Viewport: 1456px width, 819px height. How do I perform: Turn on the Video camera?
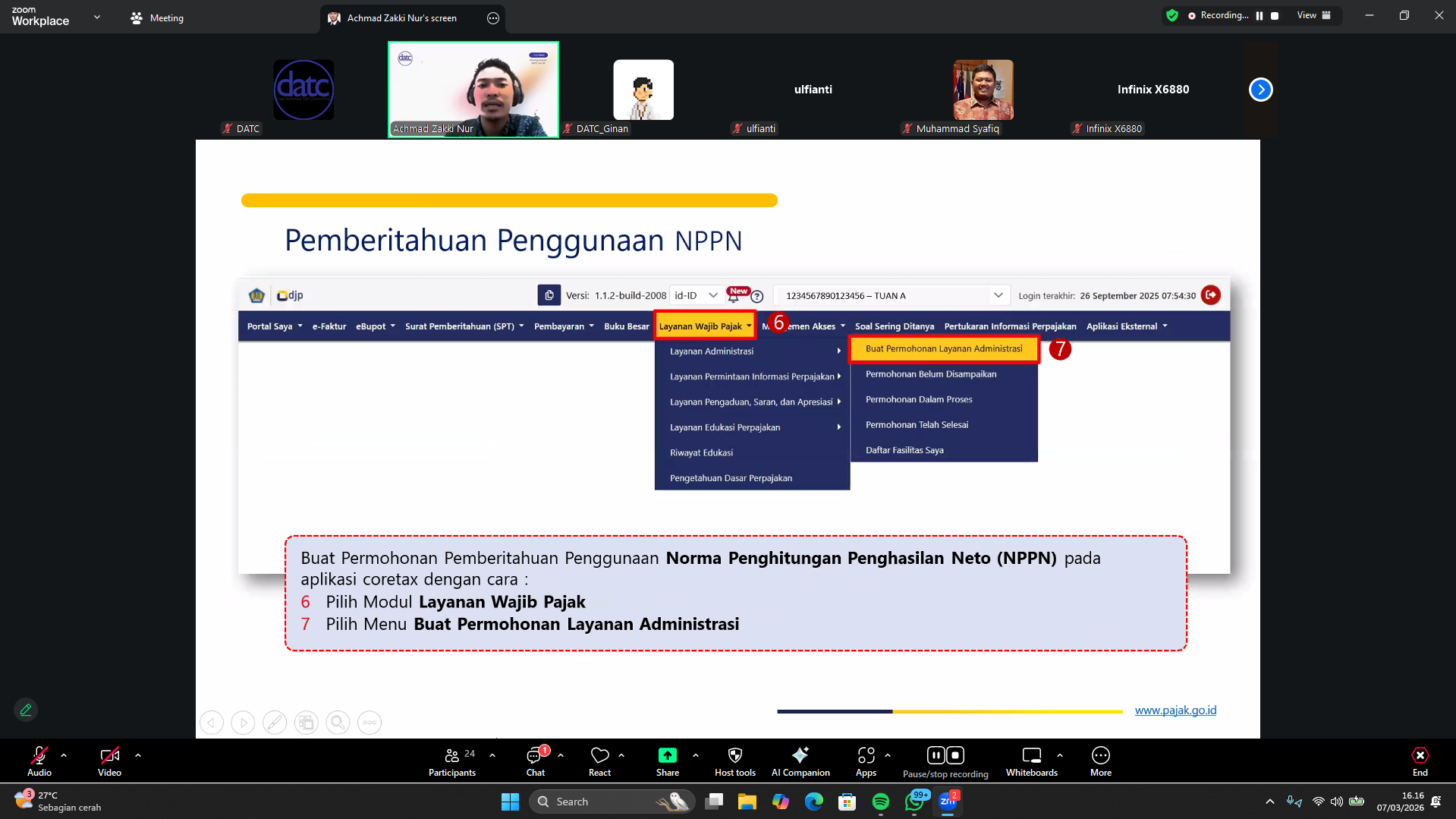(x=109, y=761)
